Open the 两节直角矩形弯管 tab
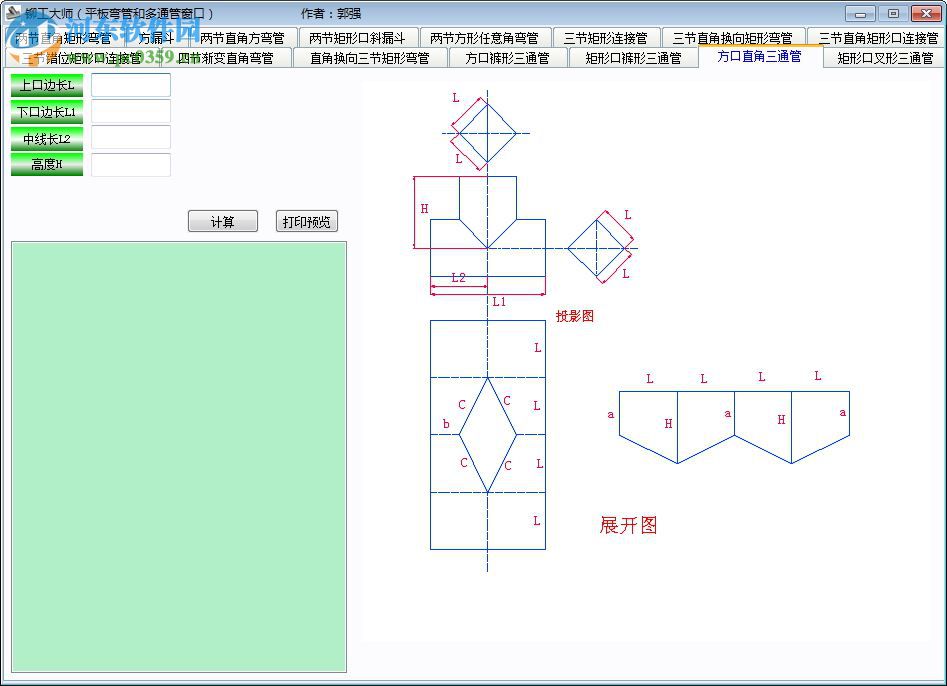947x686 pixels. (63, 38)
